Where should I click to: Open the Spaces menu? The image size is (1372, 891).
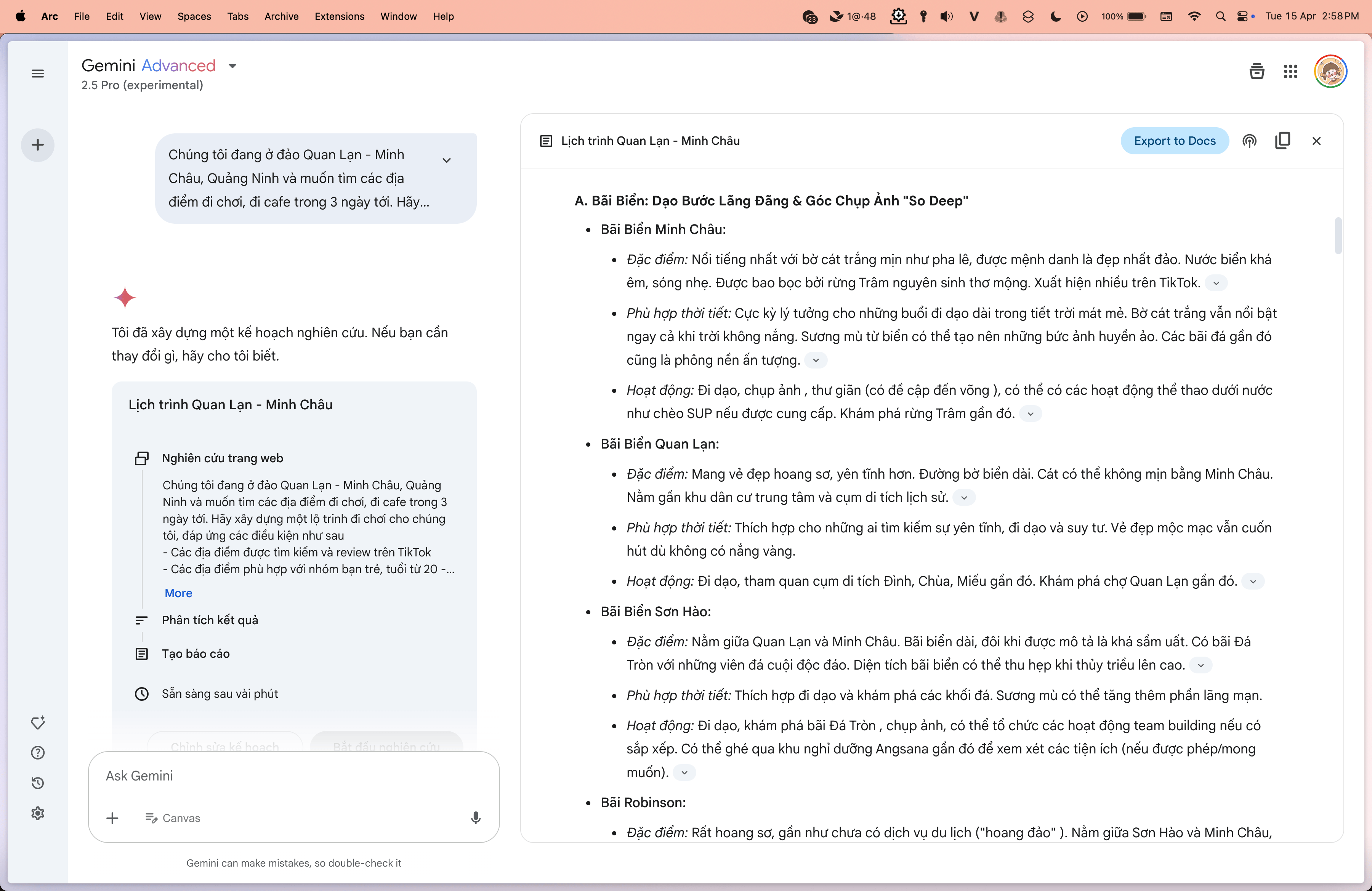coord(194,16)
